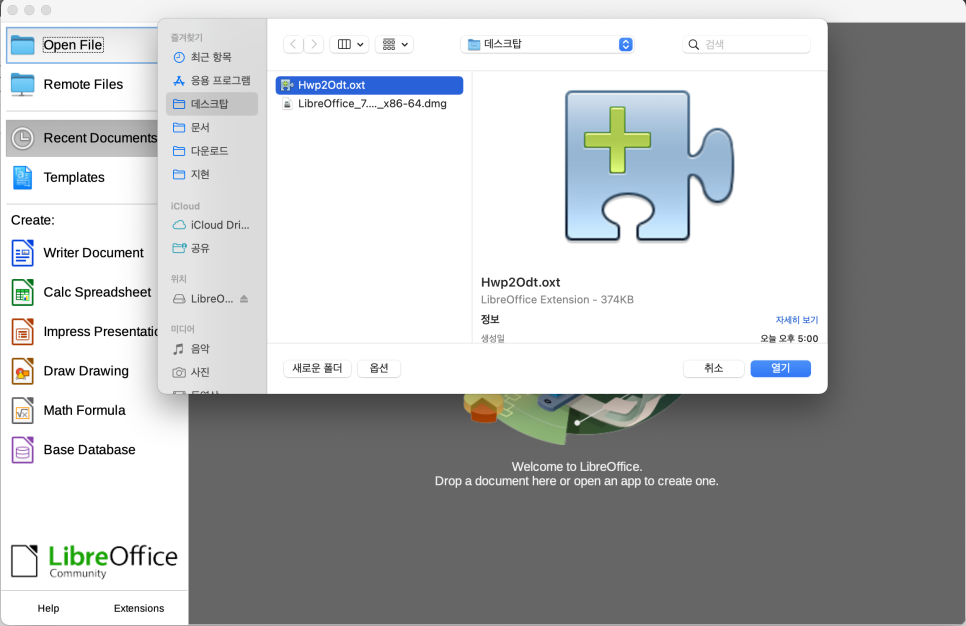Eject the LibreOffice disk volume

coord(244,299)
